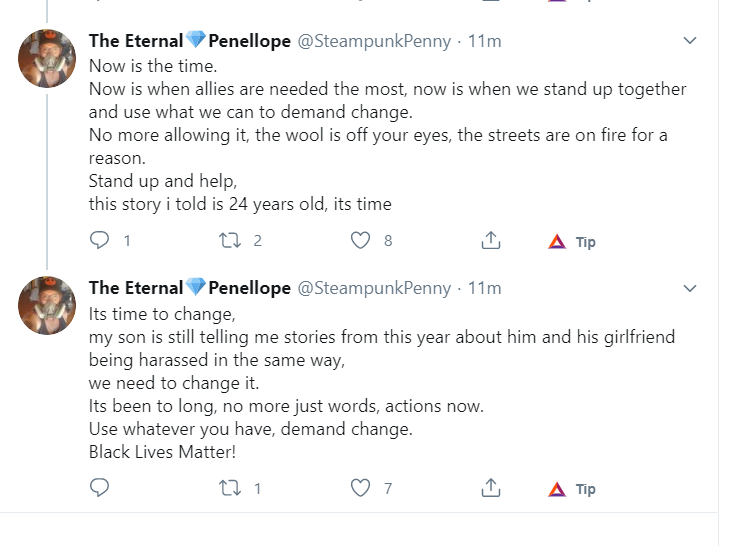736x546 pixels.
Task: Open the 'Black Lives Matter!' tweet text
Action: pos(162,452)
